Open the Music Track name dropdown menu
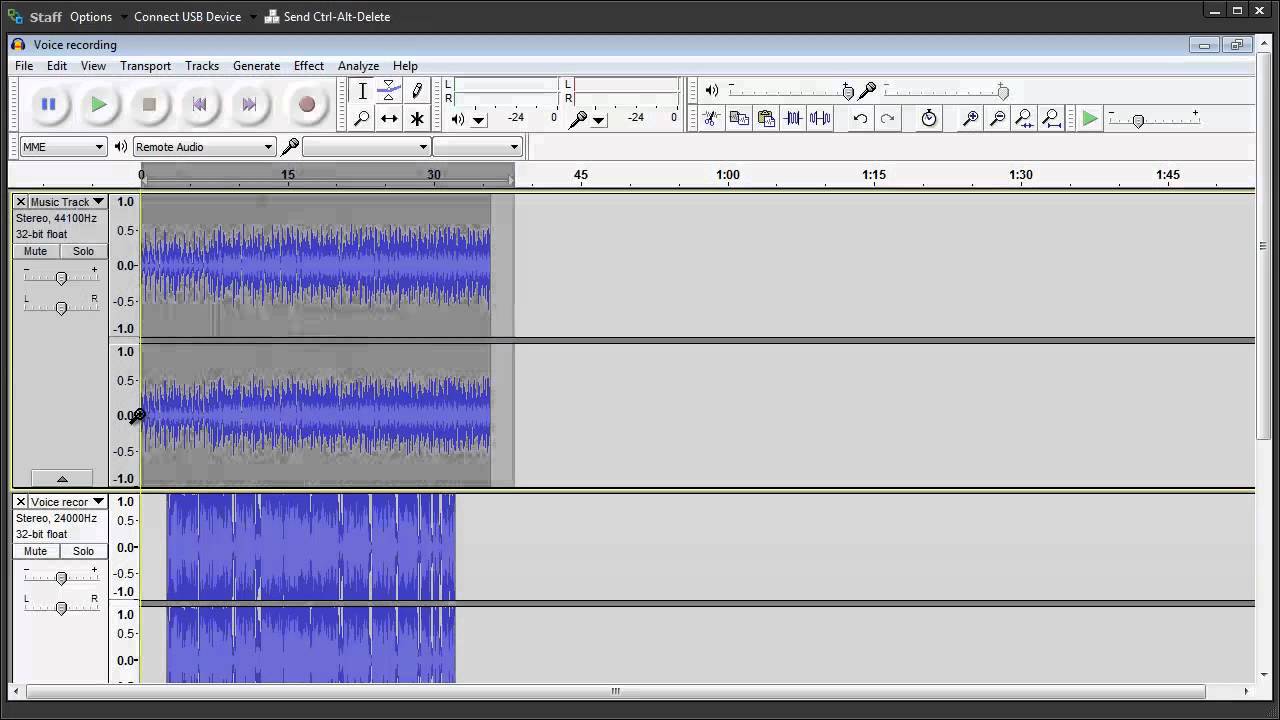Screen dimensions: 1280x720 67,202
